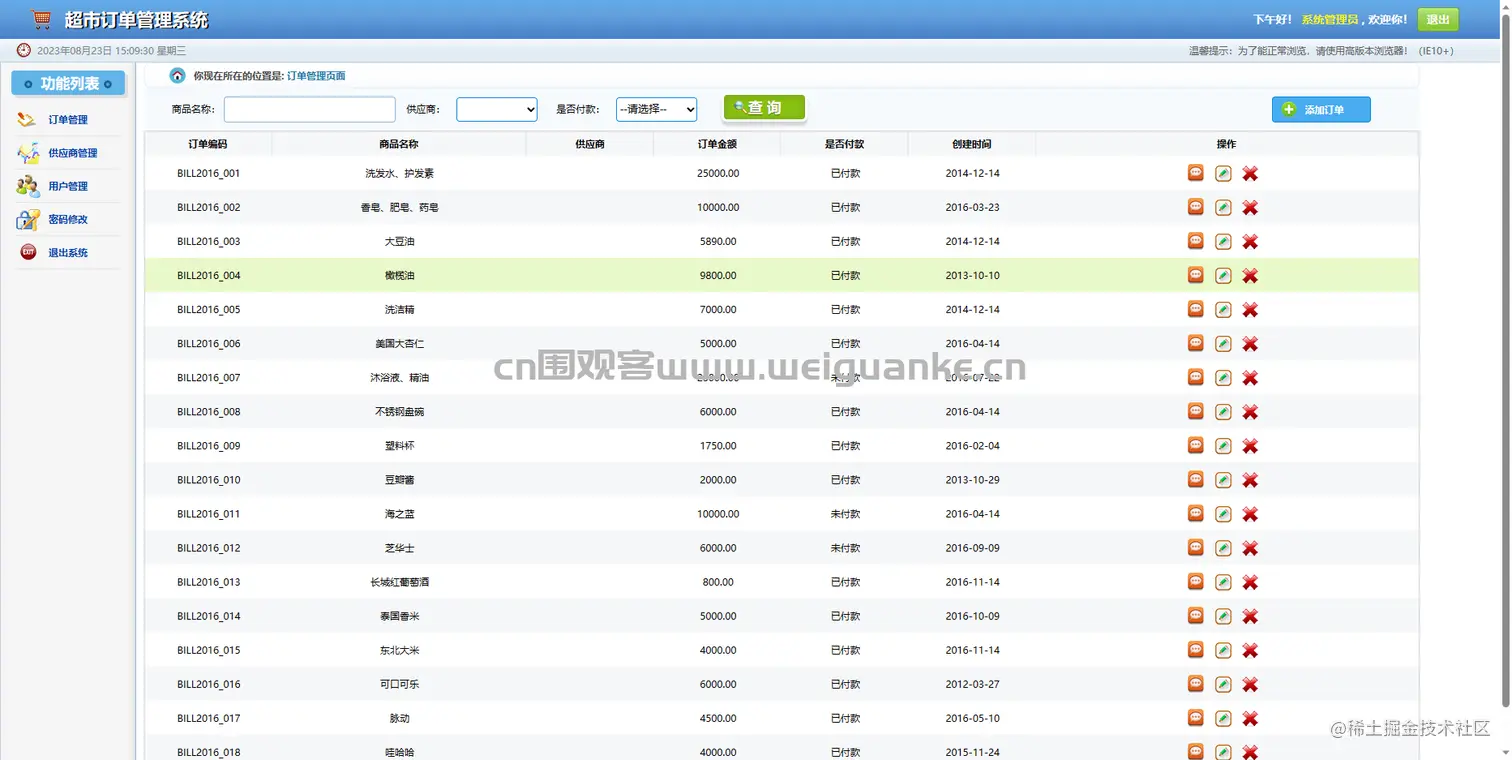This screenshot has width=1512, height=760.
Task: Click the 订单金额 column header
Action: (717, 144)
